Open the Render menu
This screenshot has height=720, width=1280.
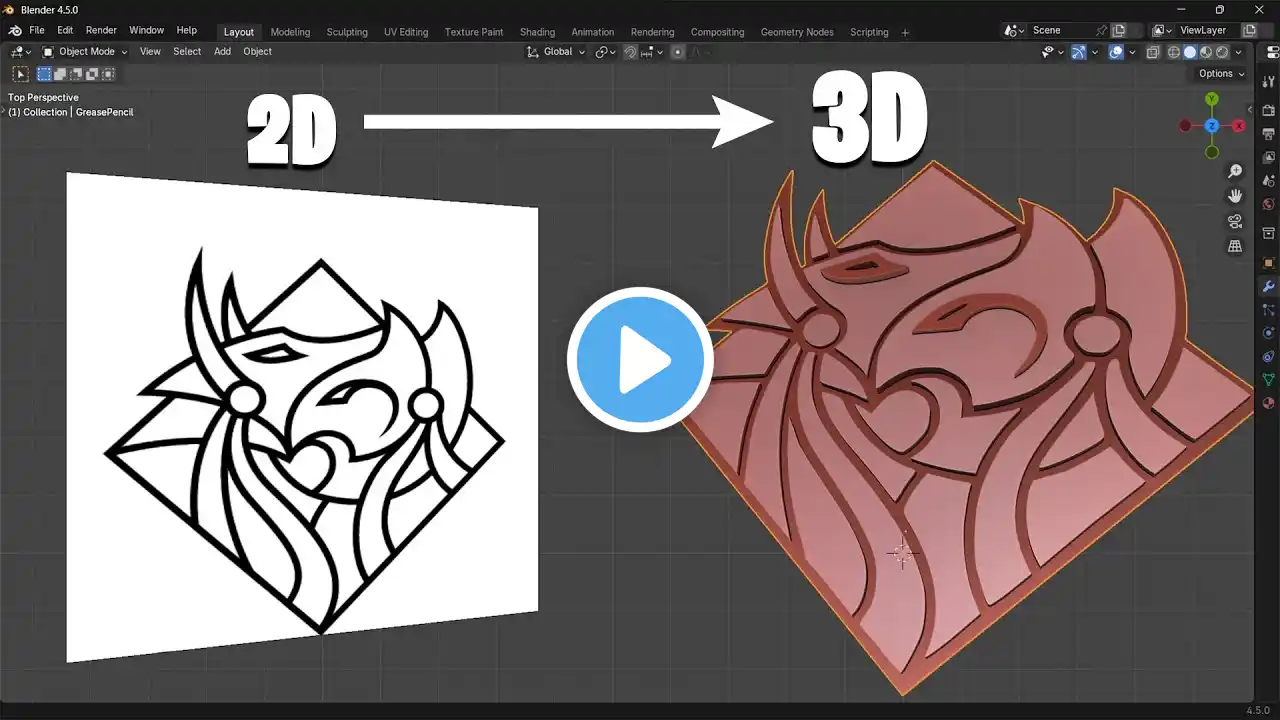(x=101, y=31)
